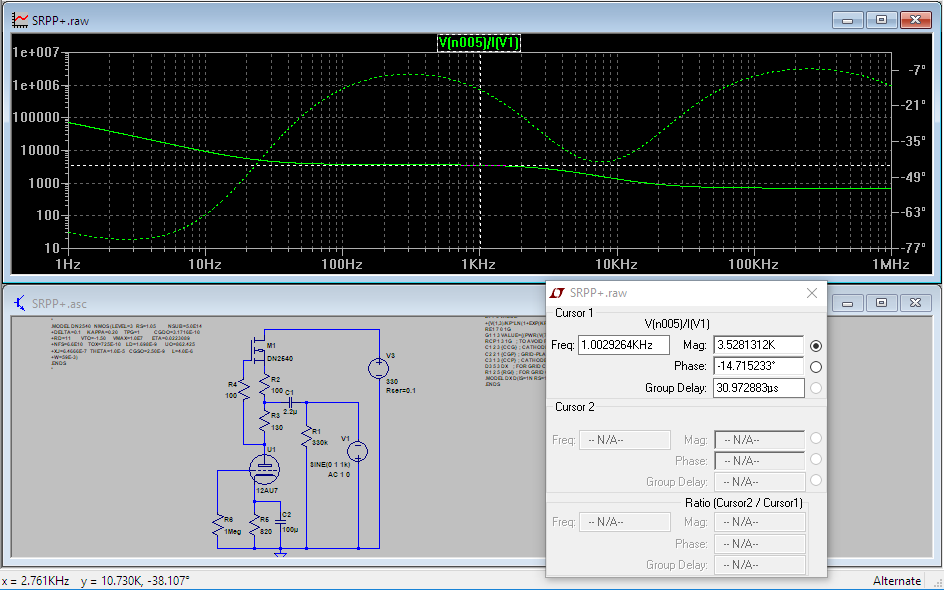
Task: Maximize the SRPP+.asc schematic window
Action: click(x=881, y=302)
